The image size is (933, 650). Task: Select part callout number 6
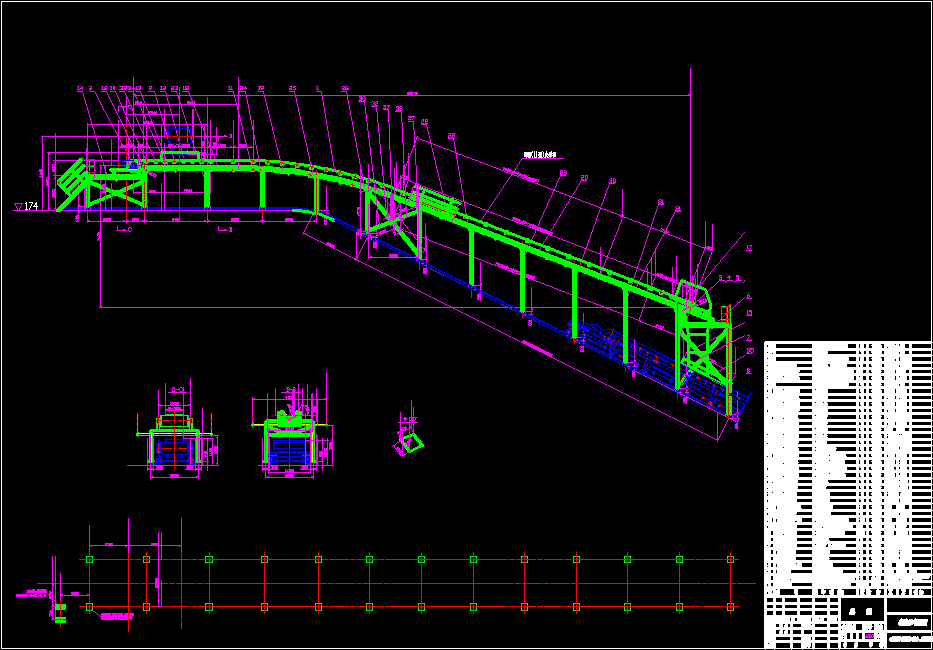tap(749, 296)
